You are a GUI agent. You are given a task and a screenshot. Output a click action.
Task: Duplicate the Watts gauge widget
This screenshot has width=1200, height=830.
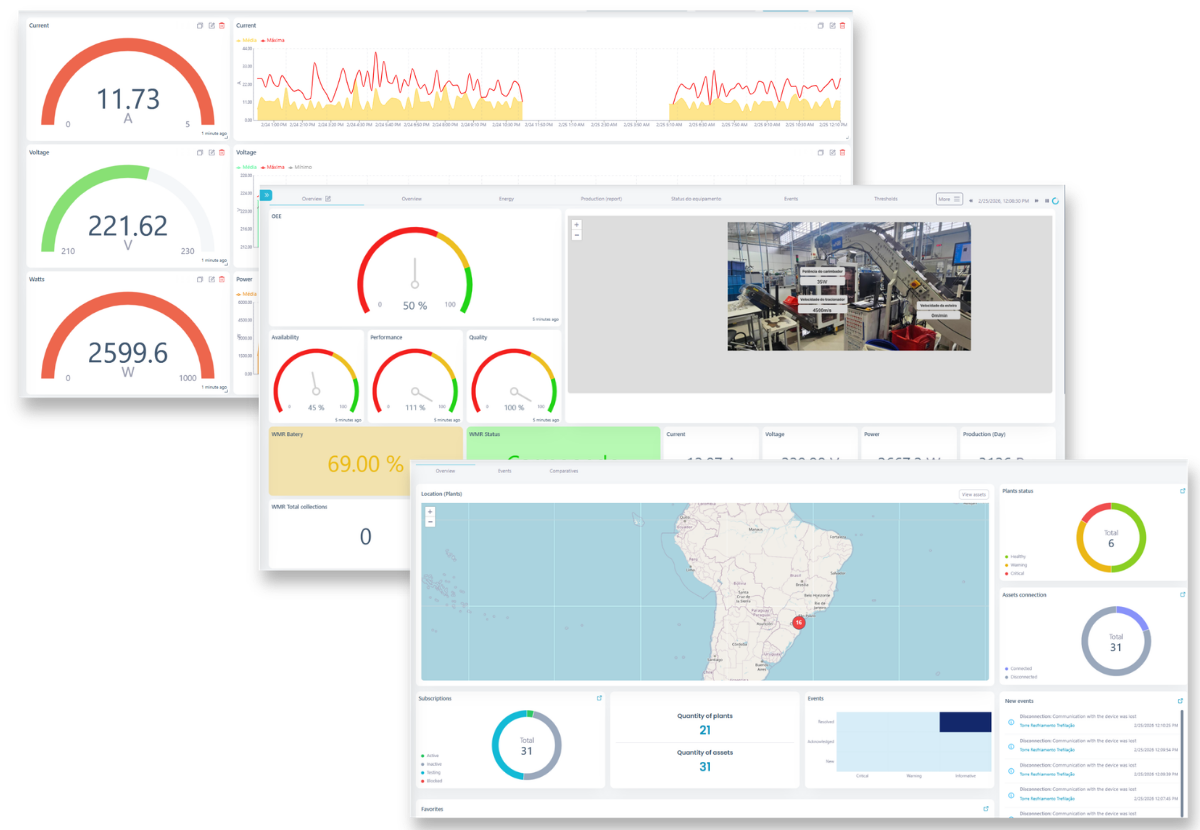(x=200, y=280)
